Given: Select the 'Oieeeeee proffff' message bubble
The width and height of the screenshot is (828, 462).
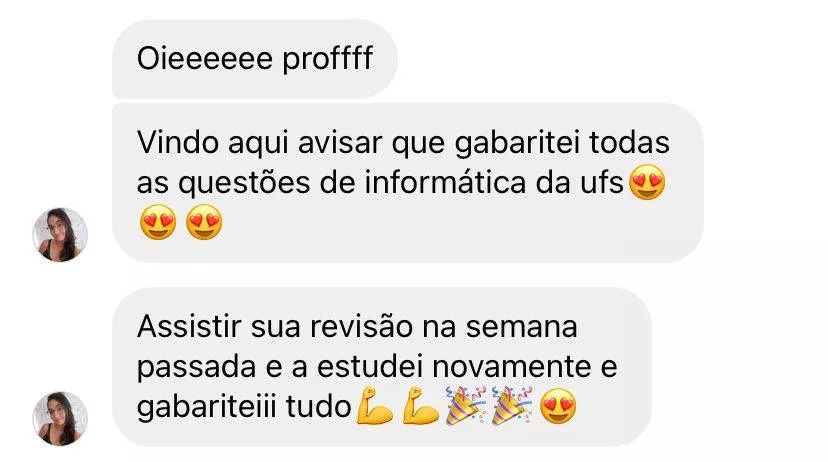Looking at the screenshot, I should 255,59.
